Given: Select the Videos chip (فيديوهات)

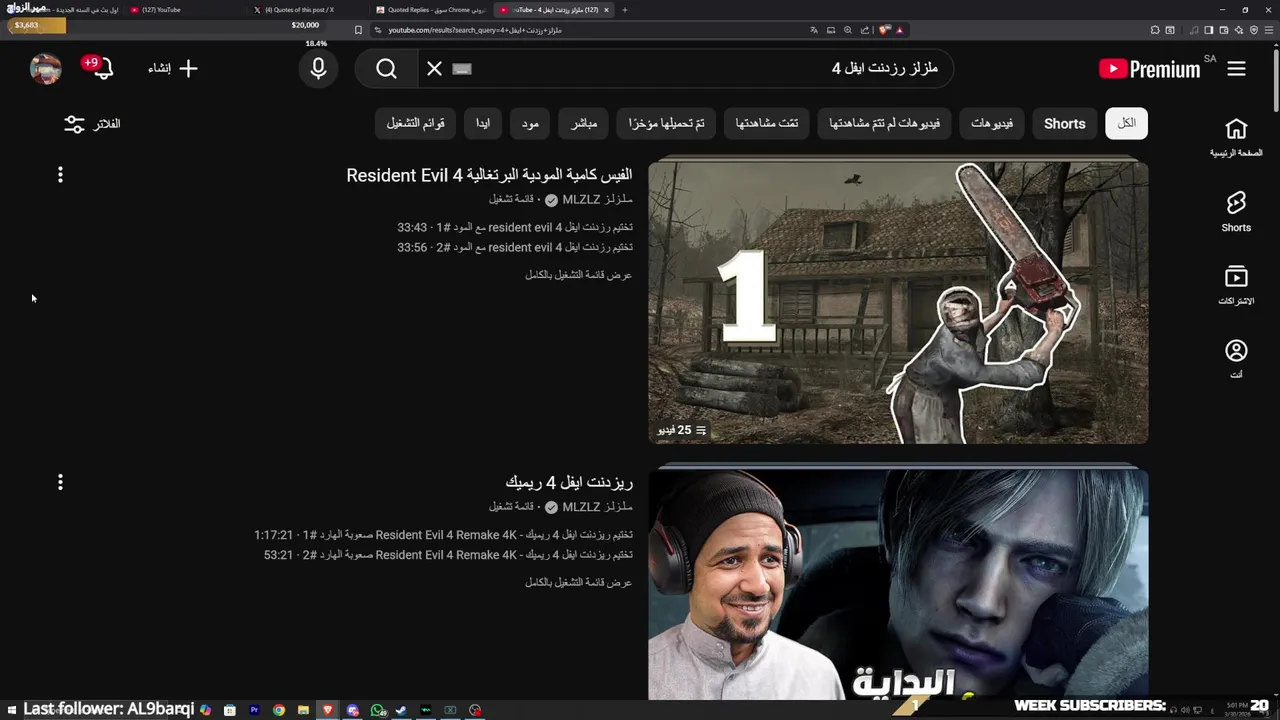Looking at the screenshot, I should (991, 123).
